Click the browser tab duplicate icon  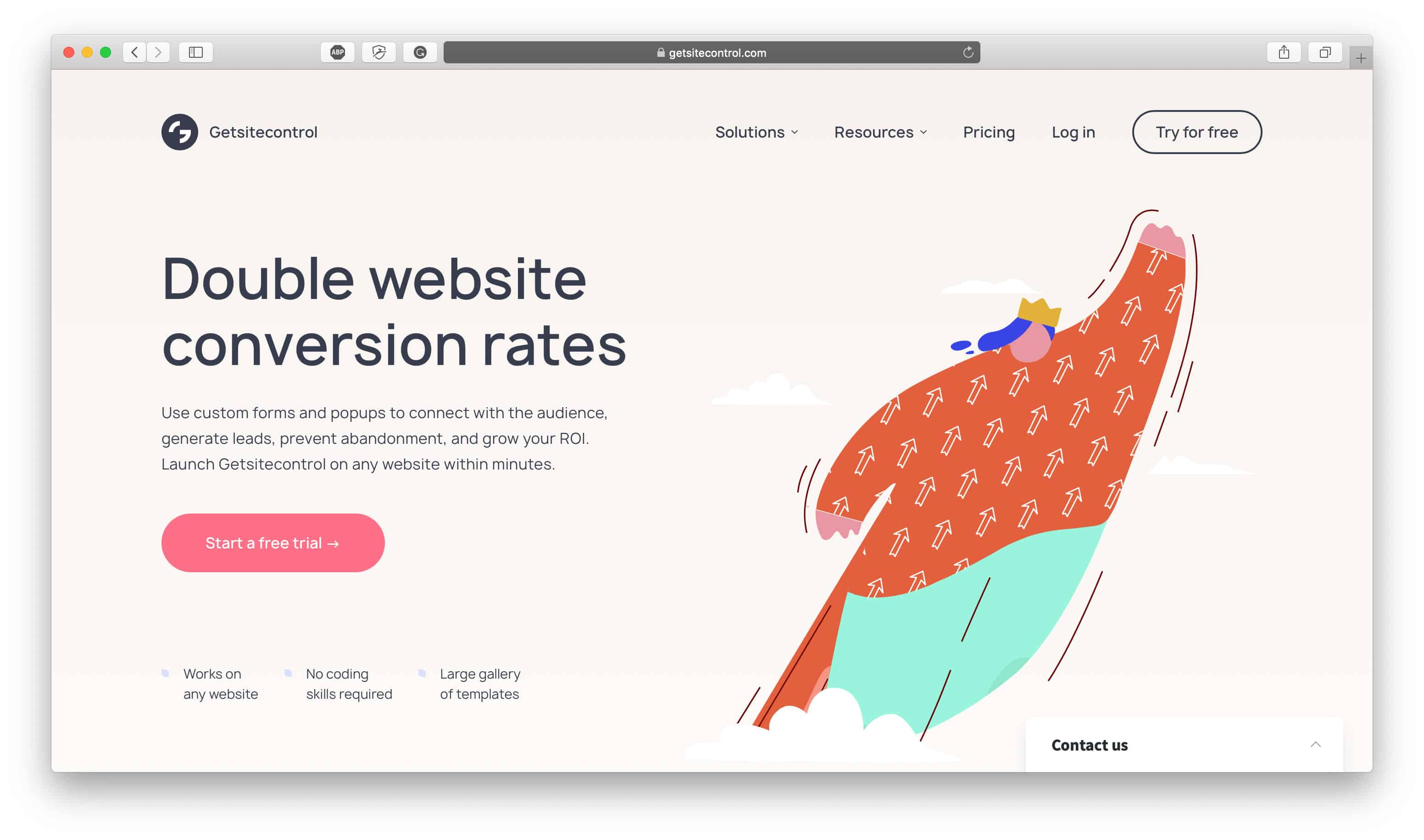(x=1325, y=52)
